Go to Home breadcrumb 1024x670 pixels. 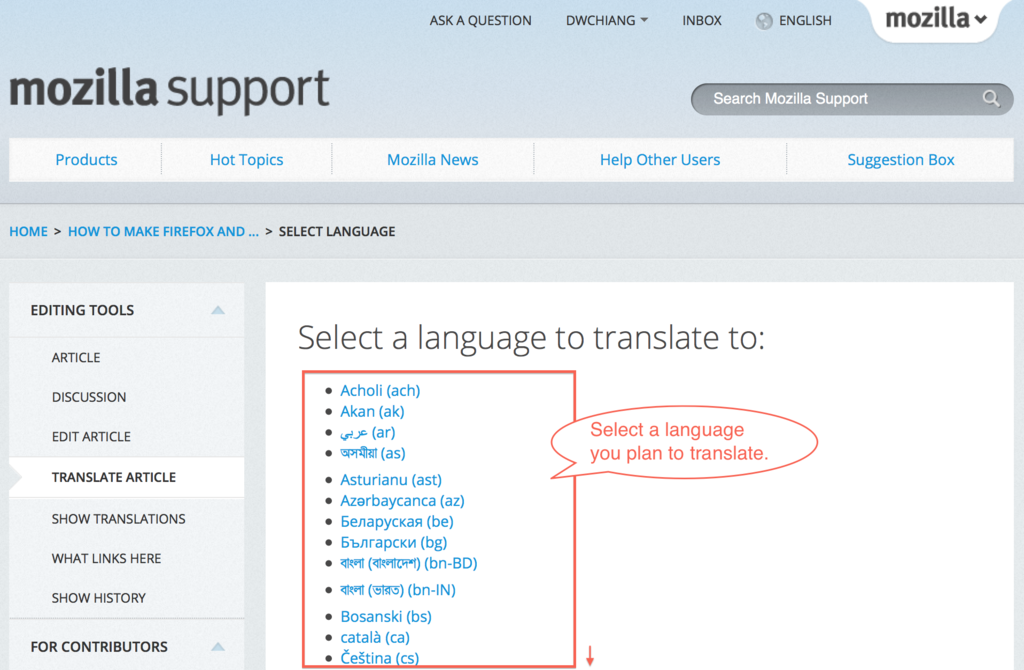coord(28,231)
